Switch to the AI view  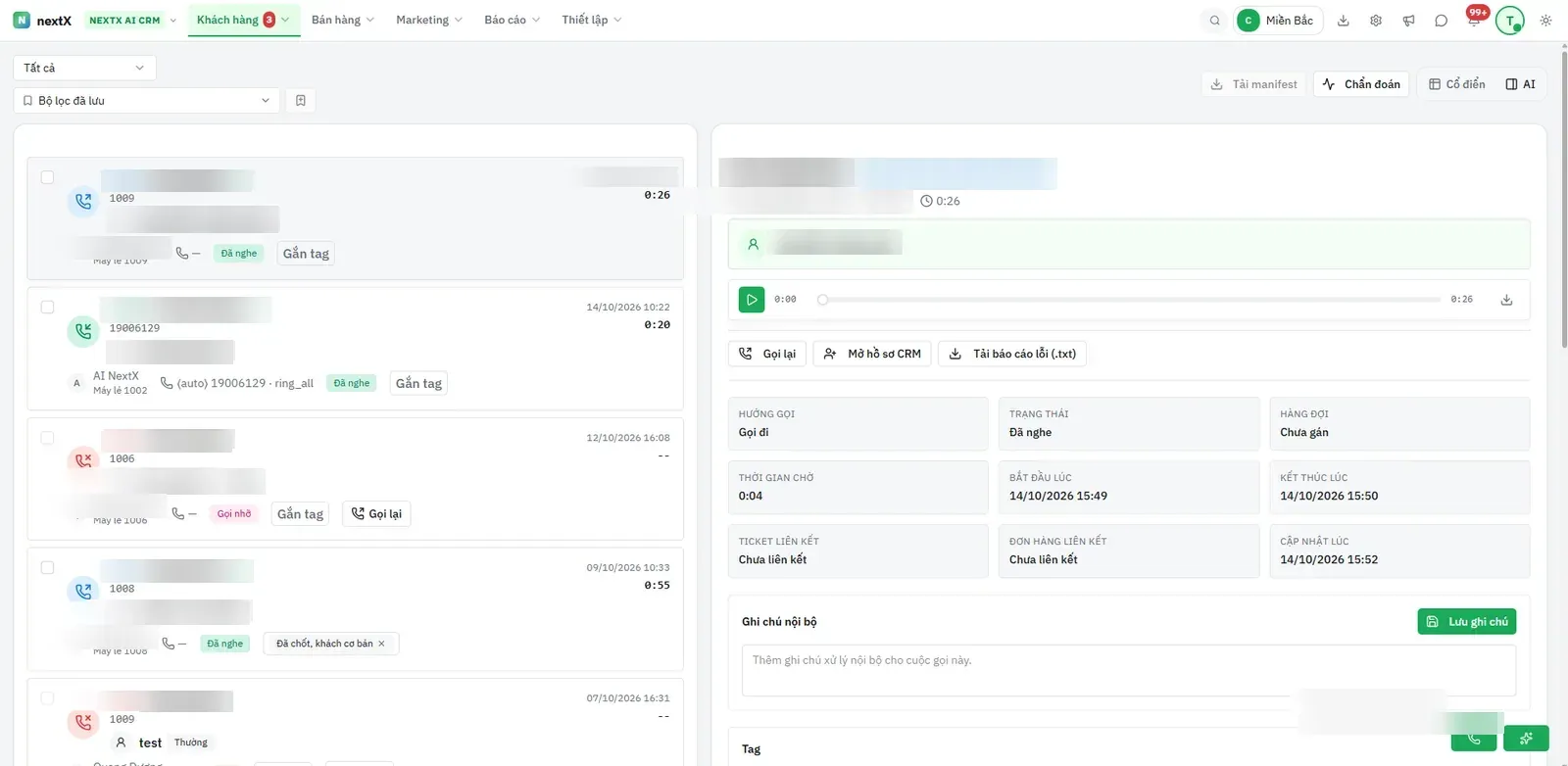click(x=1521, y=84)
